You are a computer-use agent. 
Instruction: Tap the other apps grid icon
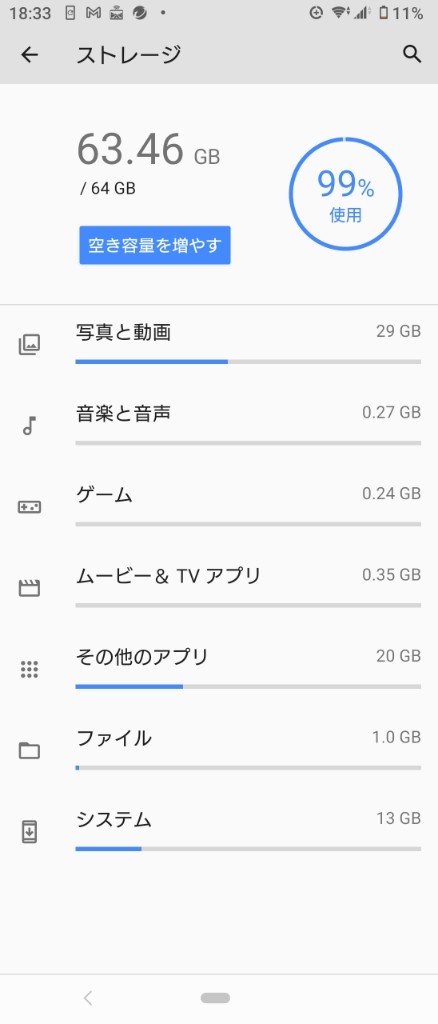coord(29,669)
